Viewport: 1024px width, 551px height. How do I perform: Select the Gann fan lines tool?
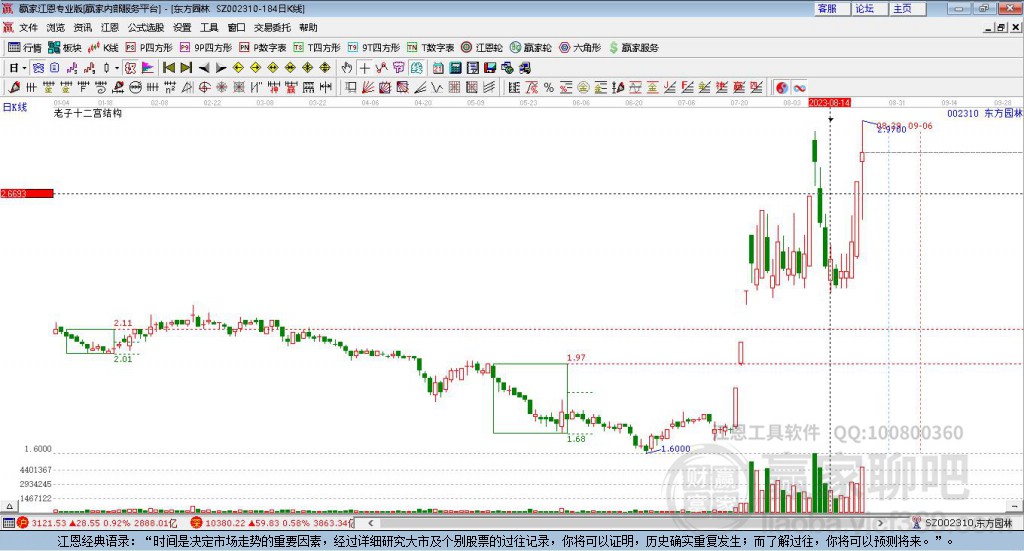coord(368,87)
